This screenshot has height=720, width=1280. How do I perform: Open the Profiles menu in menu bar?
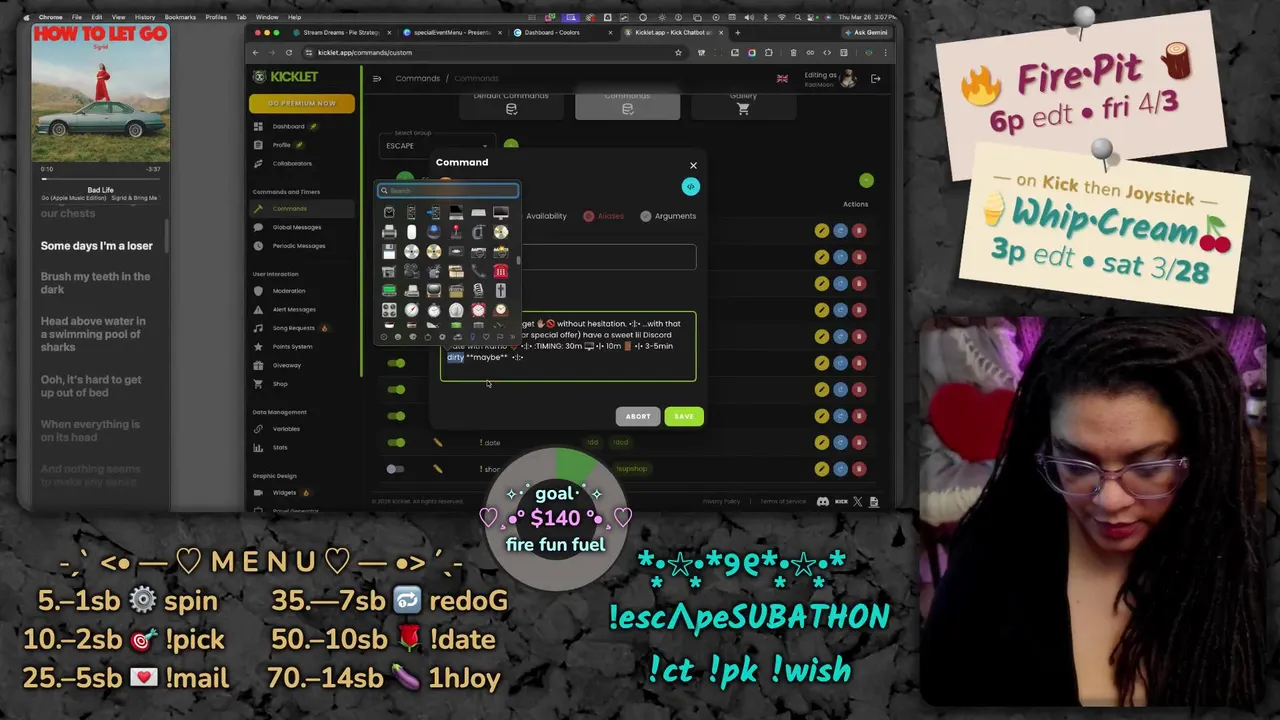[x=216, y=17]
